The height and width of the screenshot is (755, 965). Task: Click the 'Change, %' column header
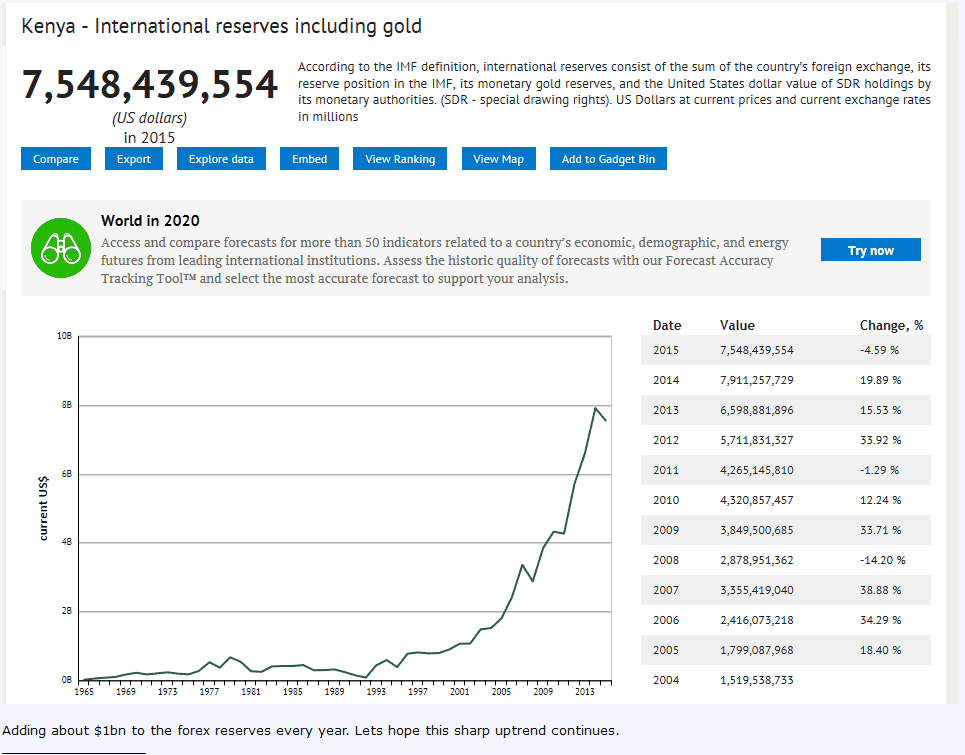[892, 326]
